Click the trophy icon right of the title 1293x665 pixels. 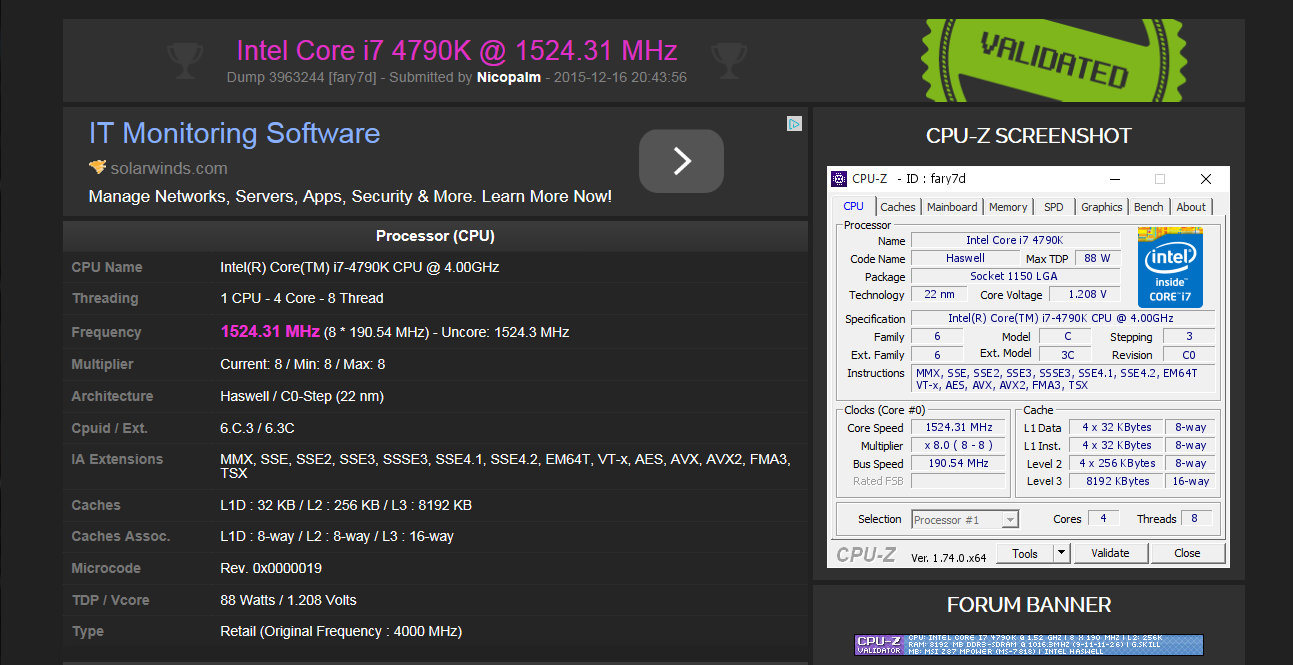tap(728, 59)
